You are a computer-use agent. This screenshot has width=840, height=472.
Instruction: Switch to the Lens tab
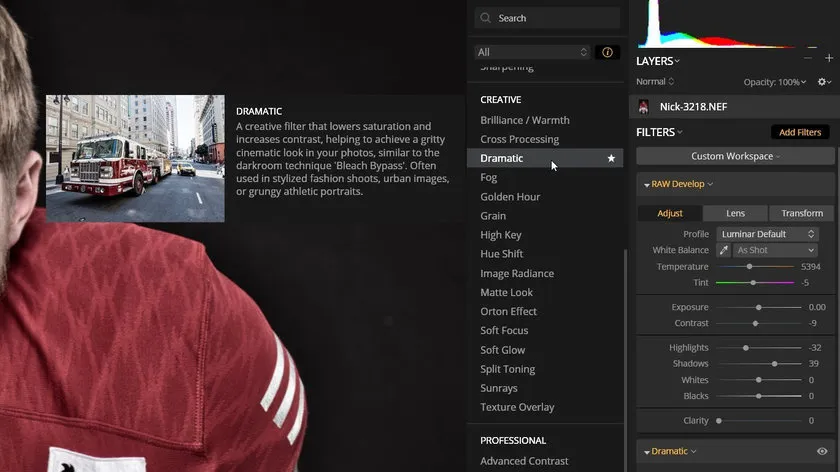pos(735,213)
